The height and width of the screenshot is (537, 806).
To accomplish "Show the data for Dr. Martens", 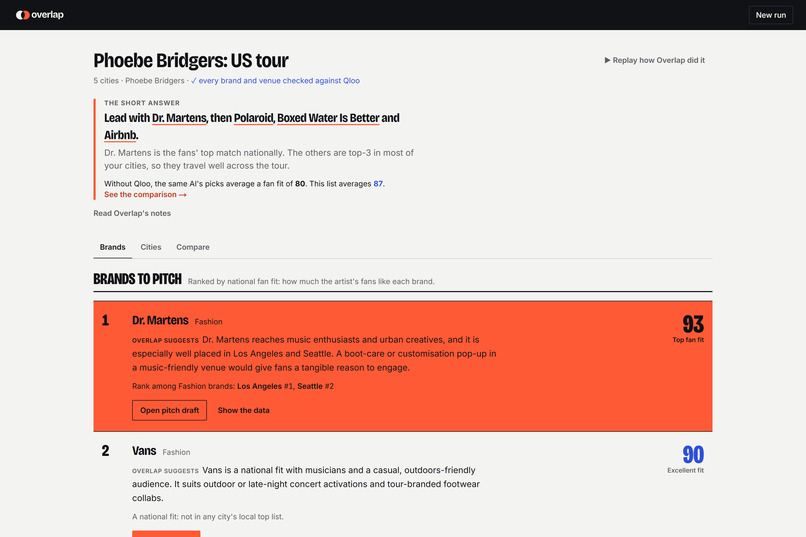I will (x=244, y=411).
